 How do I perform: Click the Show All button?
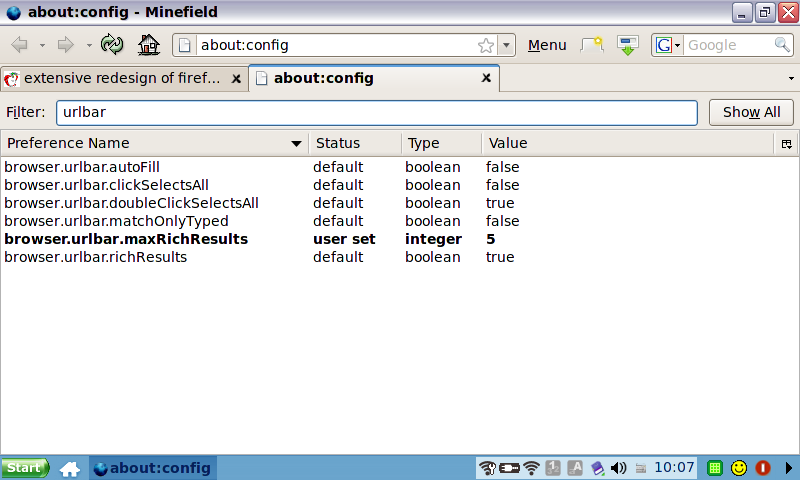(x=751, y=112)
